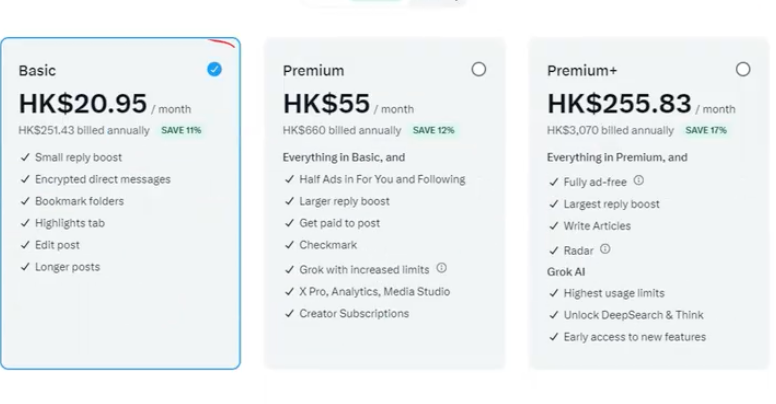Choose the Premium plan radio button
This screenshot has height=404, width=776.
[x=479, y=69]
